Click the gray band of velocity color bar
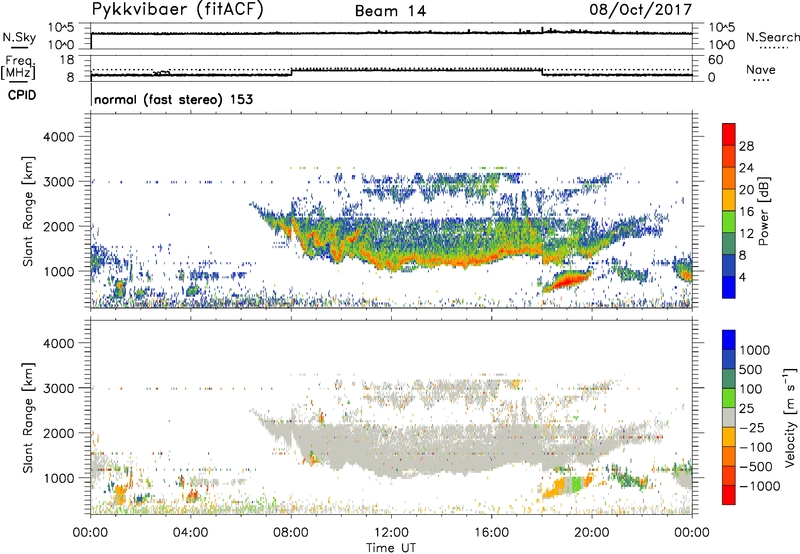 point(729,417)
